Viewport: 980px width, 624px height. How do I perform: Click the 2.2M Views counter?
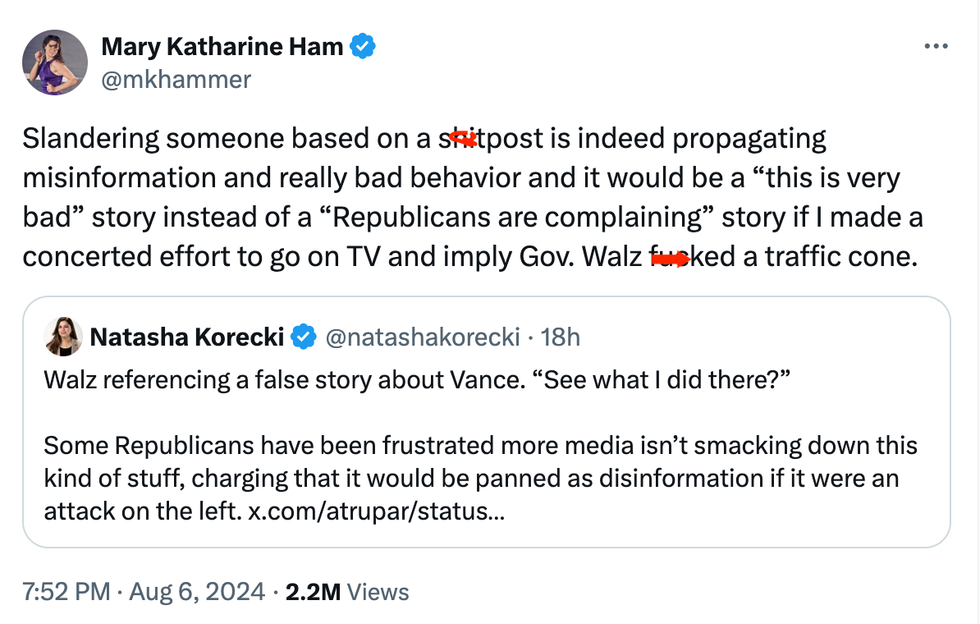point(348,591)
